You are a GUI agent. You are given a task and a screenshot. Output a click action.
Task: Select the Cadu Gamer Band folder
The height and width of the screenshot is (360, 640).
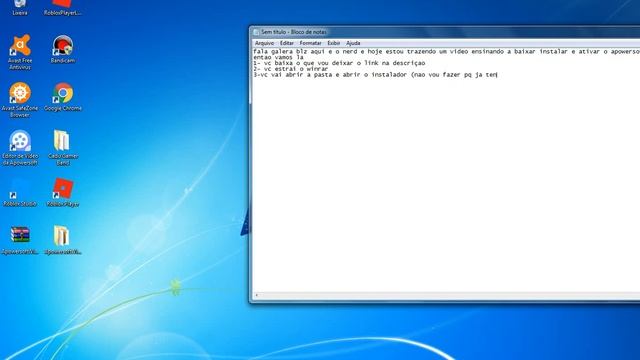coord(62,148)
